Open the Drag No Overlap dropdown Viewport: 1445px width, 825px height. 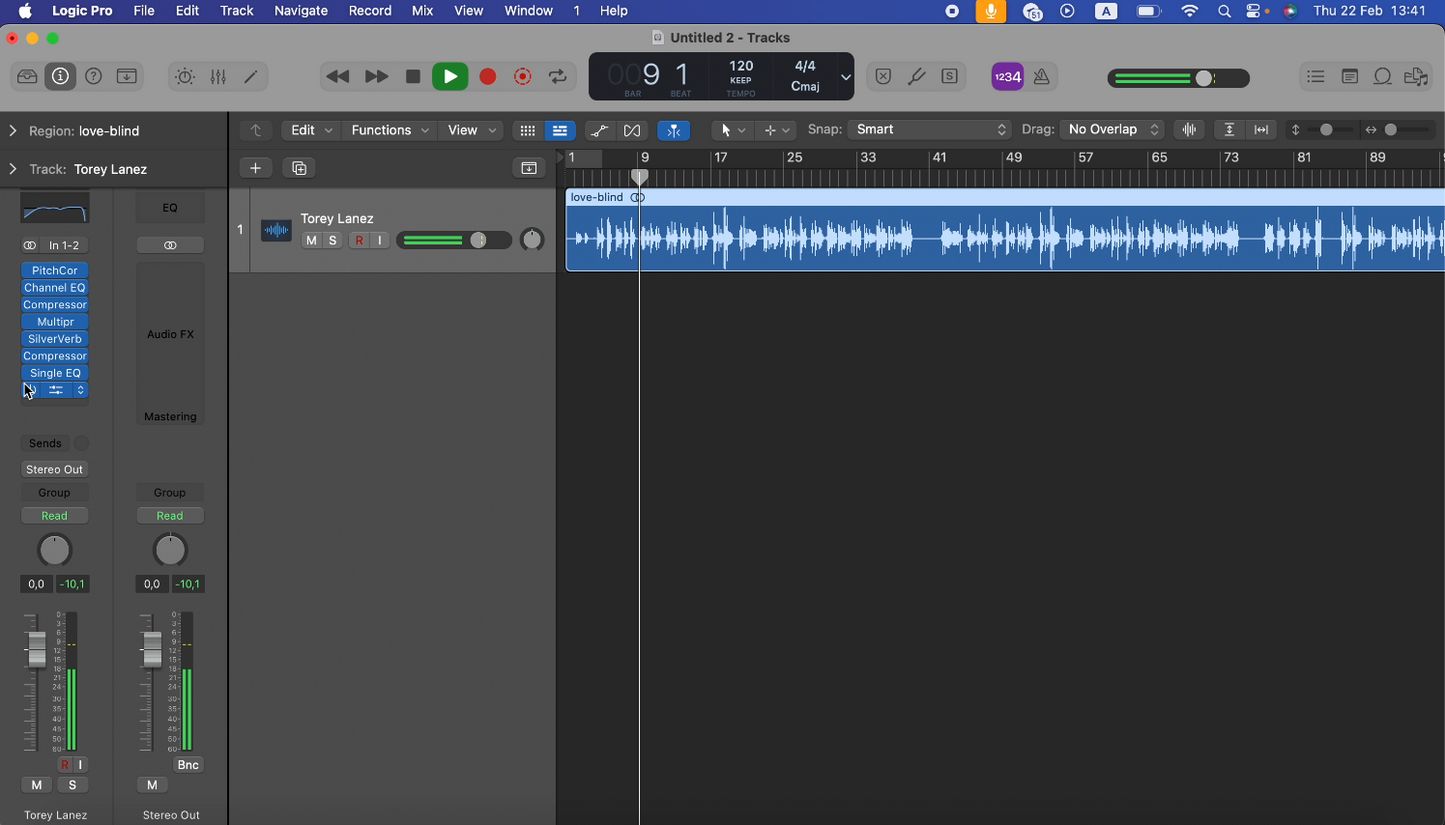click(x=1113, y=130)
